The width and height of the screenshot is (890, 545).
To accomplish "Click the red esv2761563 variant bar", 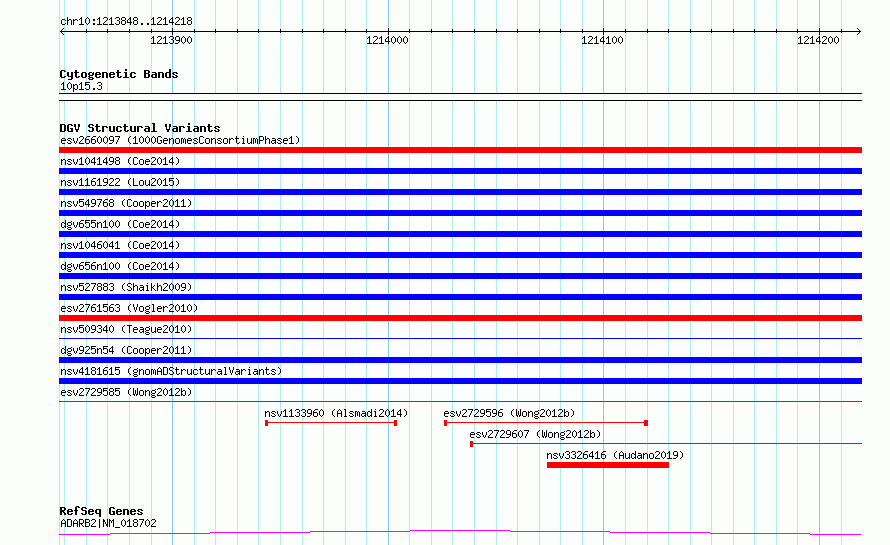I will pos(460,318).
